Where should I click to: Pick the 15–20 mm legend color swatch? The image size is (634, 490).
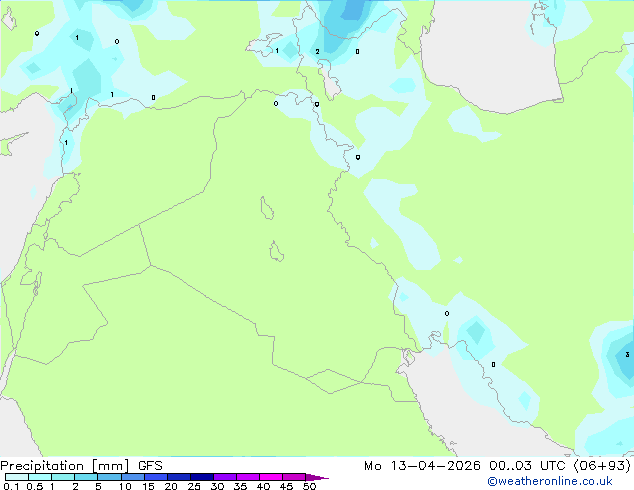156,477
